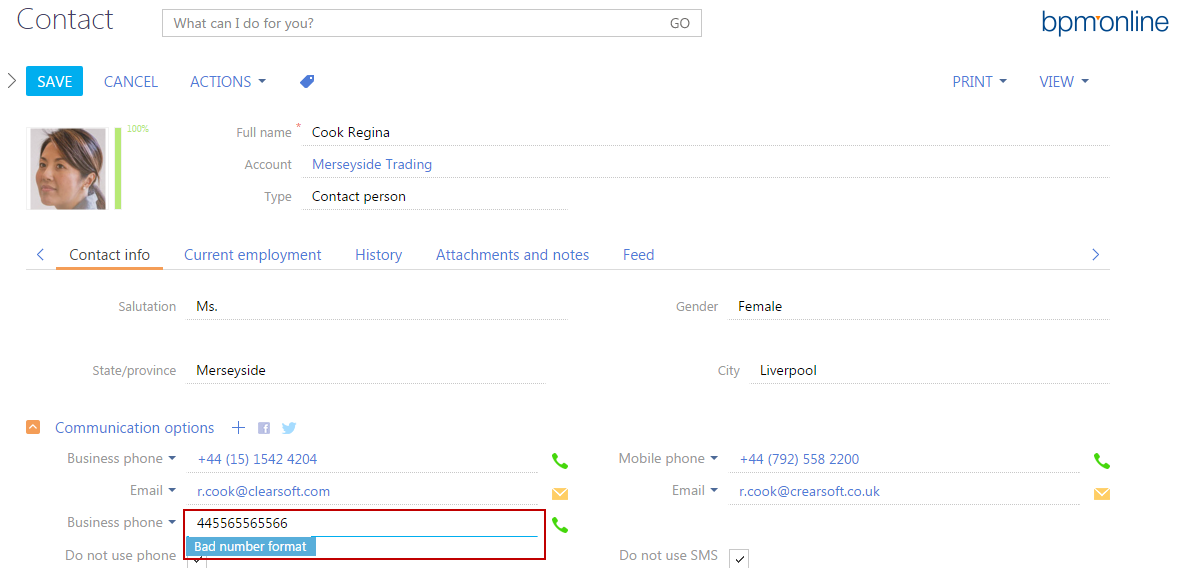The height and width of the screenshot is (568, 1183).
Task: Open the Mobile phone type dropdown
Action: coord(668,459)
